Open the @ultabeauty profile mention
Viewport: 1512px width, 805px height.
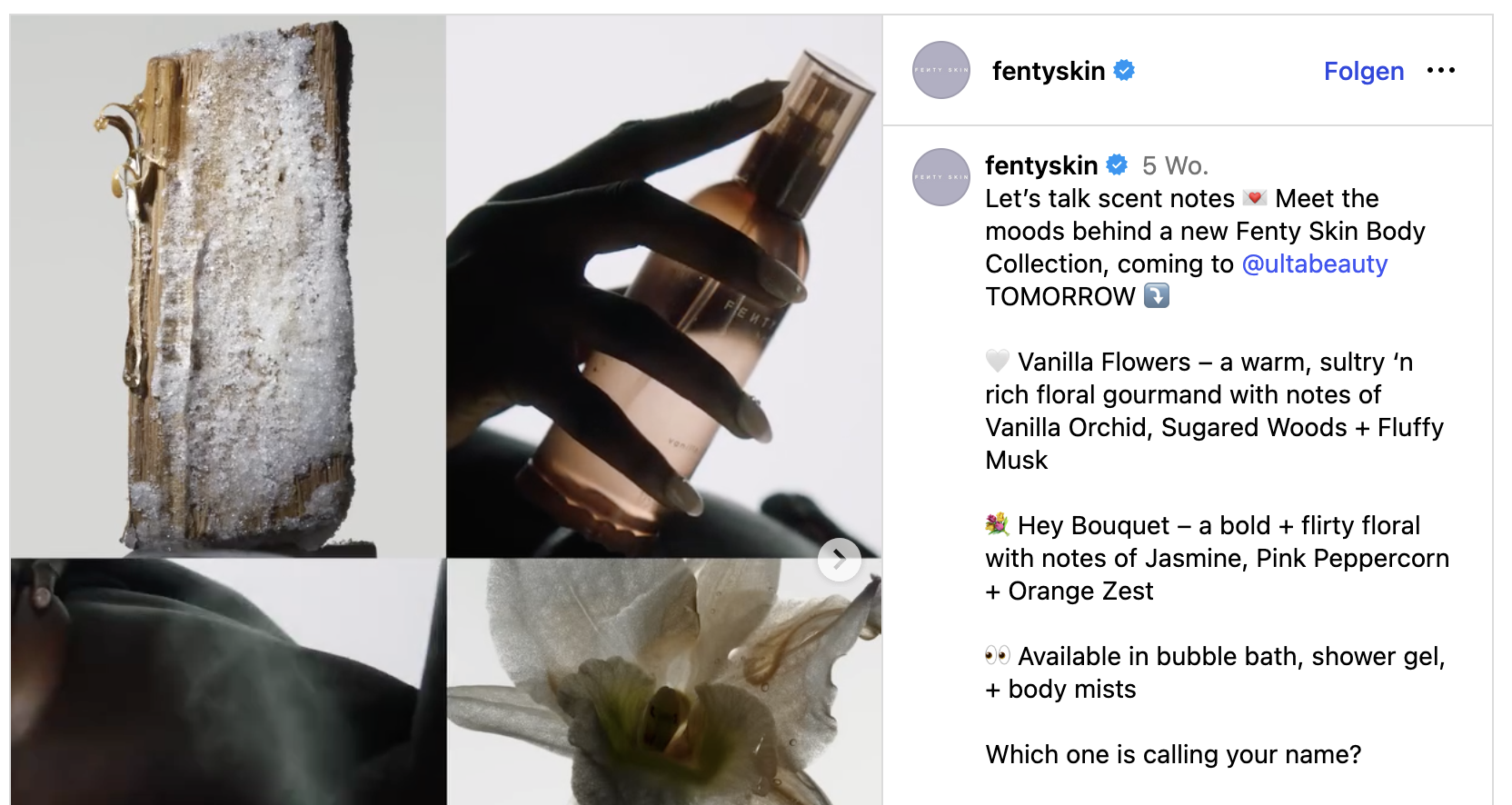click(x=1315, y=263)
